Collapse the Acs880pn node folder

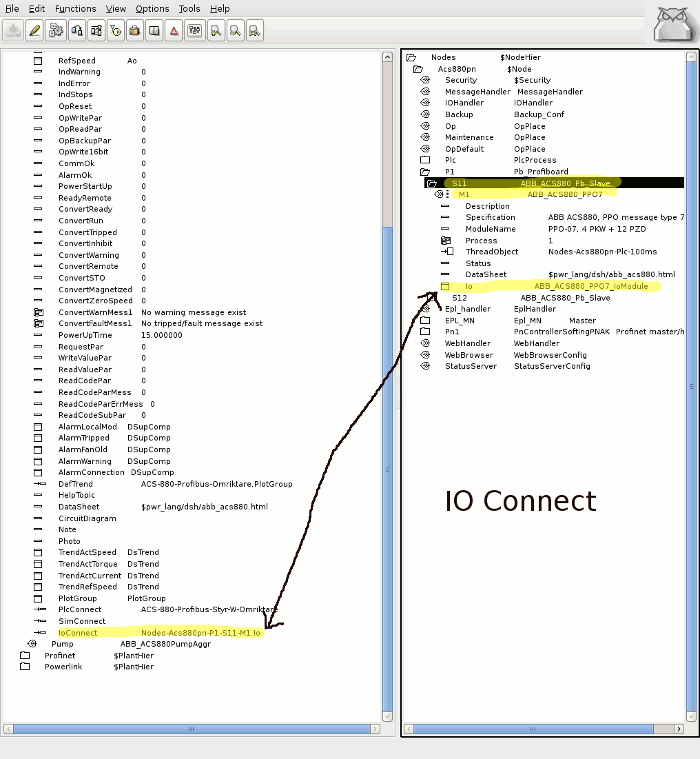[418, 69]
